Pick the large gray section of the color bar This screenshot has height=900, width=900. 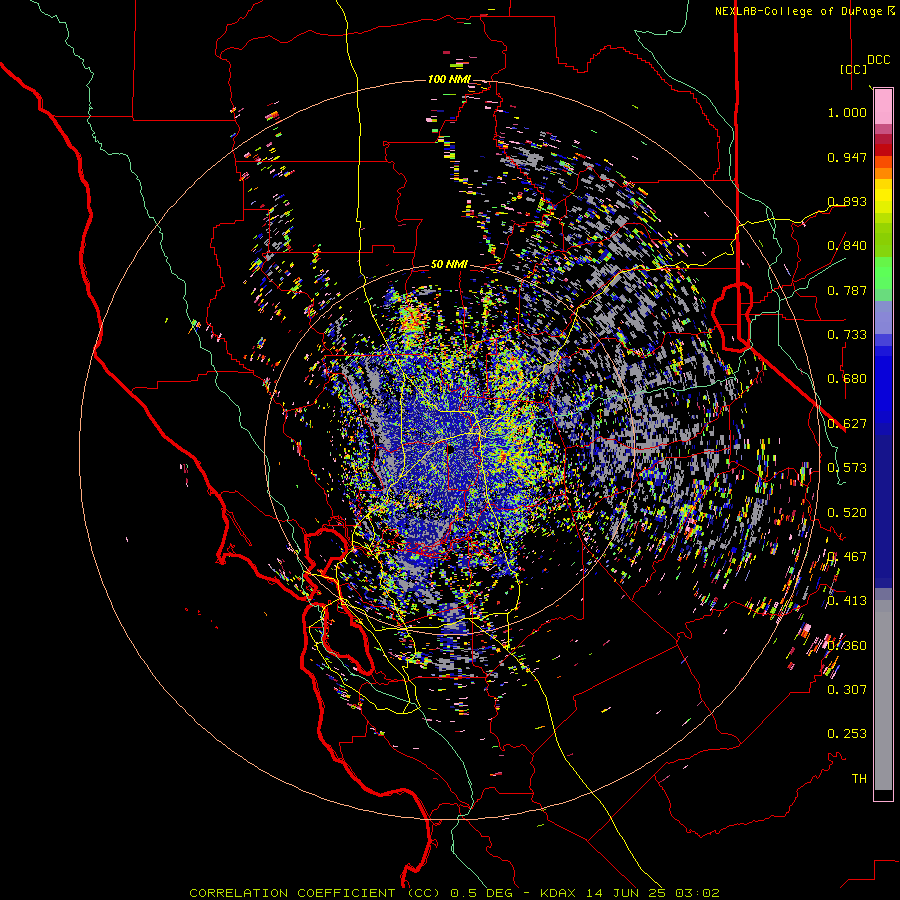tap(883, 695)
